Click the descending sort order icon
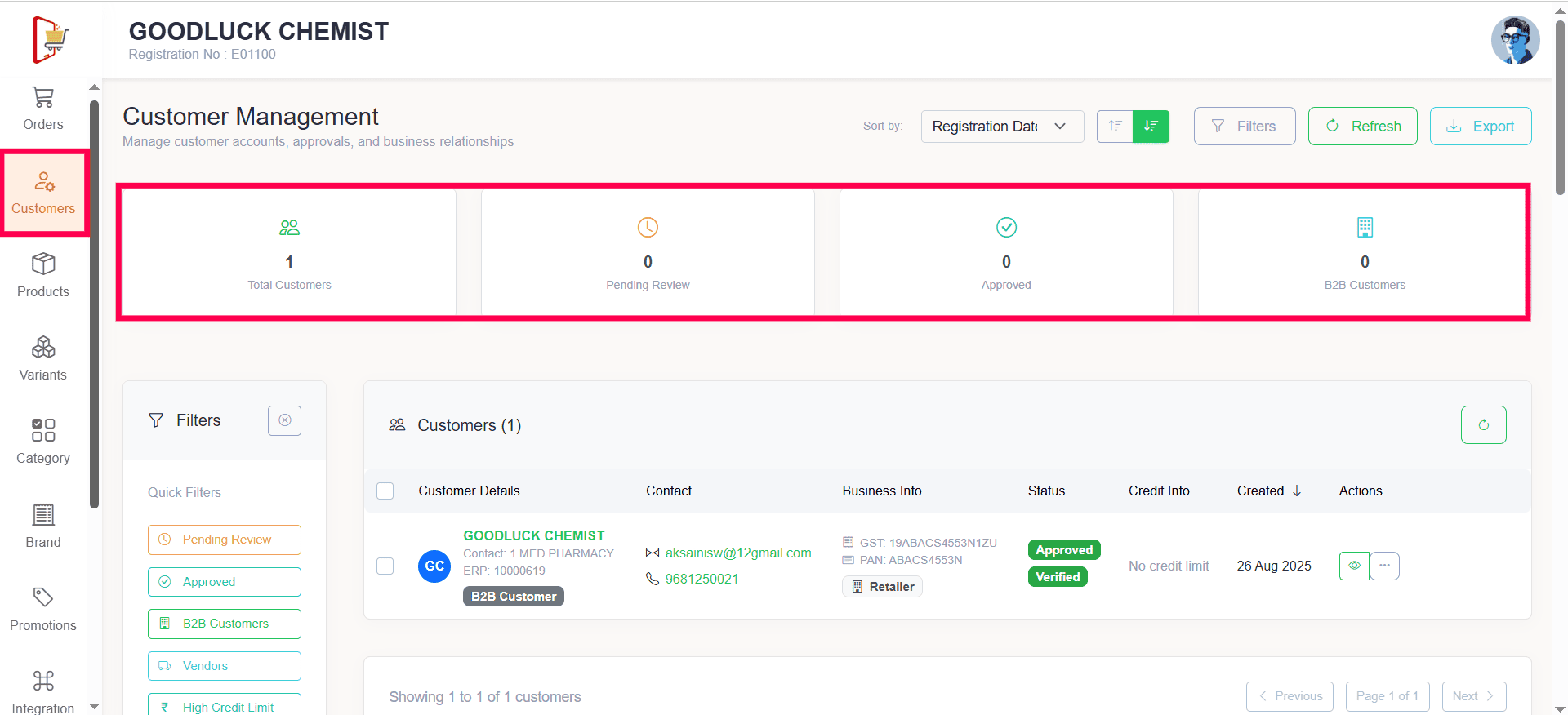 [1151, 127]
